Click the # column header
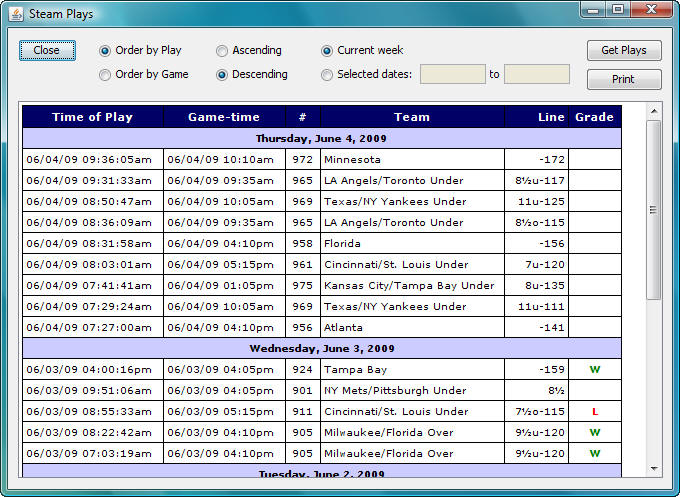The width and height of the screenshot is (680, 497). click(x=303, y=117)
